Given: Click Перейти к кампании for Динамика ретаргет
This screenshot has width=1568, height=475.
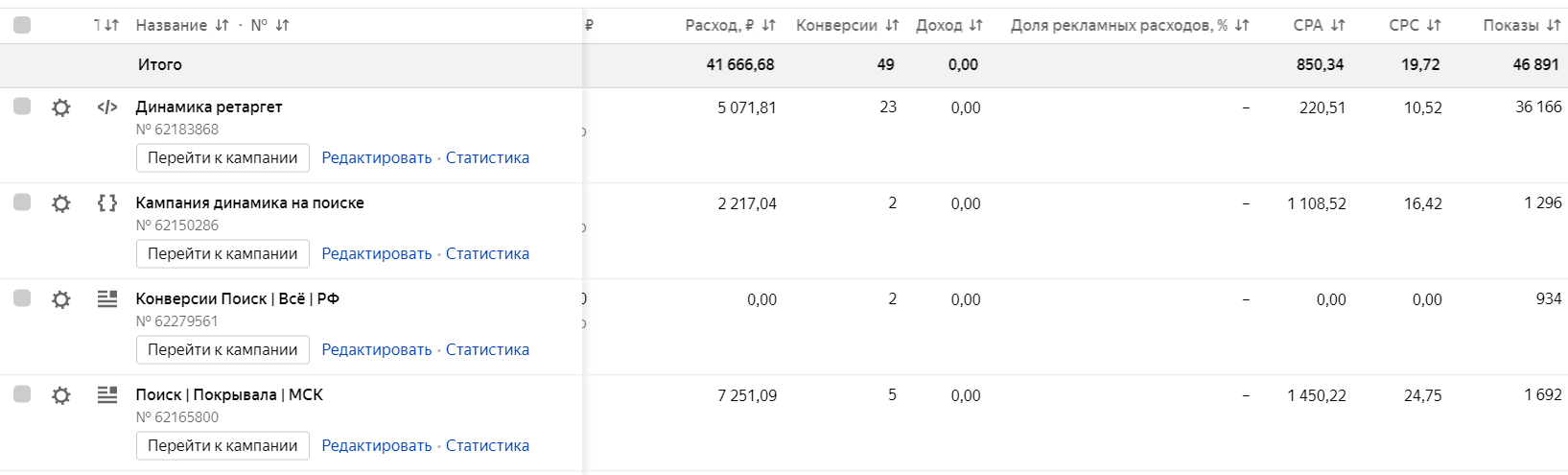Looking at the screenshot, I should tap(222, 157).
